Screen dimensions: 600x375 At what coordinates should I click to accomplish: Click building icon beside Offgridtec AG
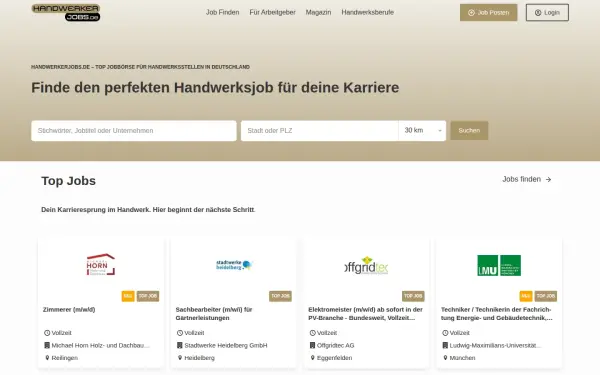point(313,346)
